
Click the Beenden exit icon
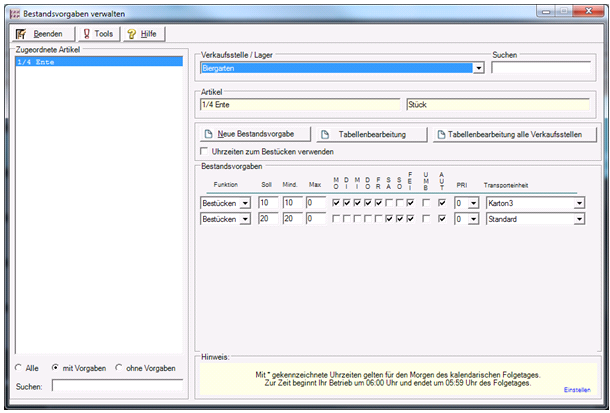21,34
